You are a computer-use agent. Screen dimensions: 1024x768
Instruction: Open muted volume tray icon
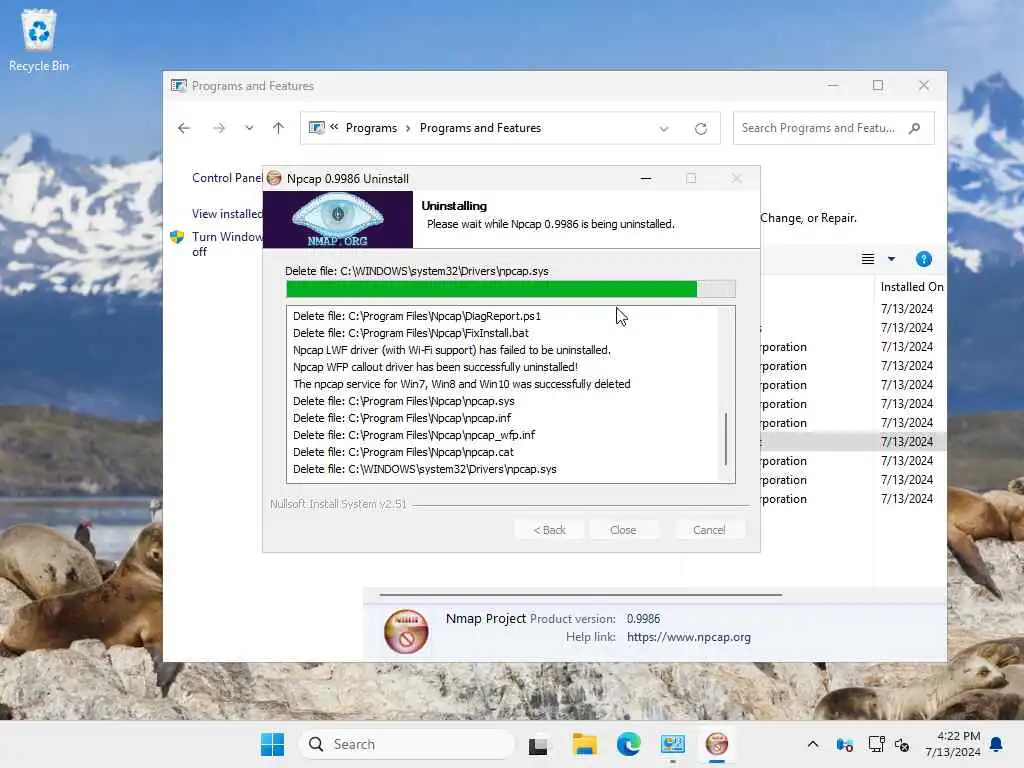tap(902, 744)
